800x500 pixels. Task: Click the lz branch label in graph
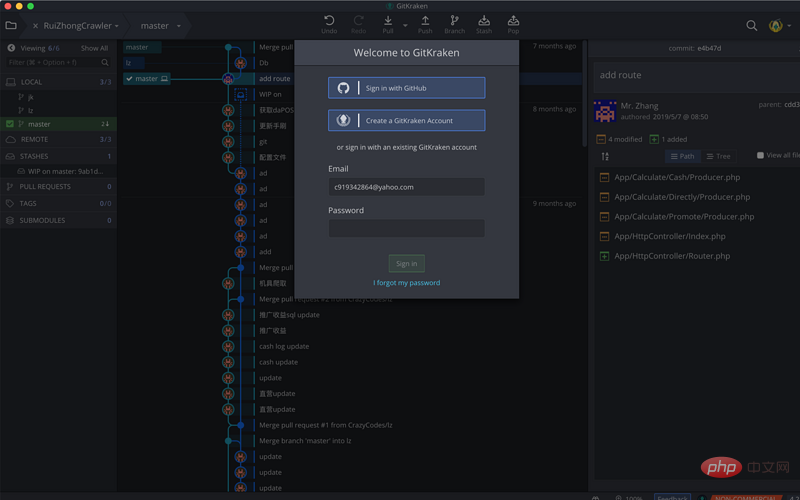(134, 63)
